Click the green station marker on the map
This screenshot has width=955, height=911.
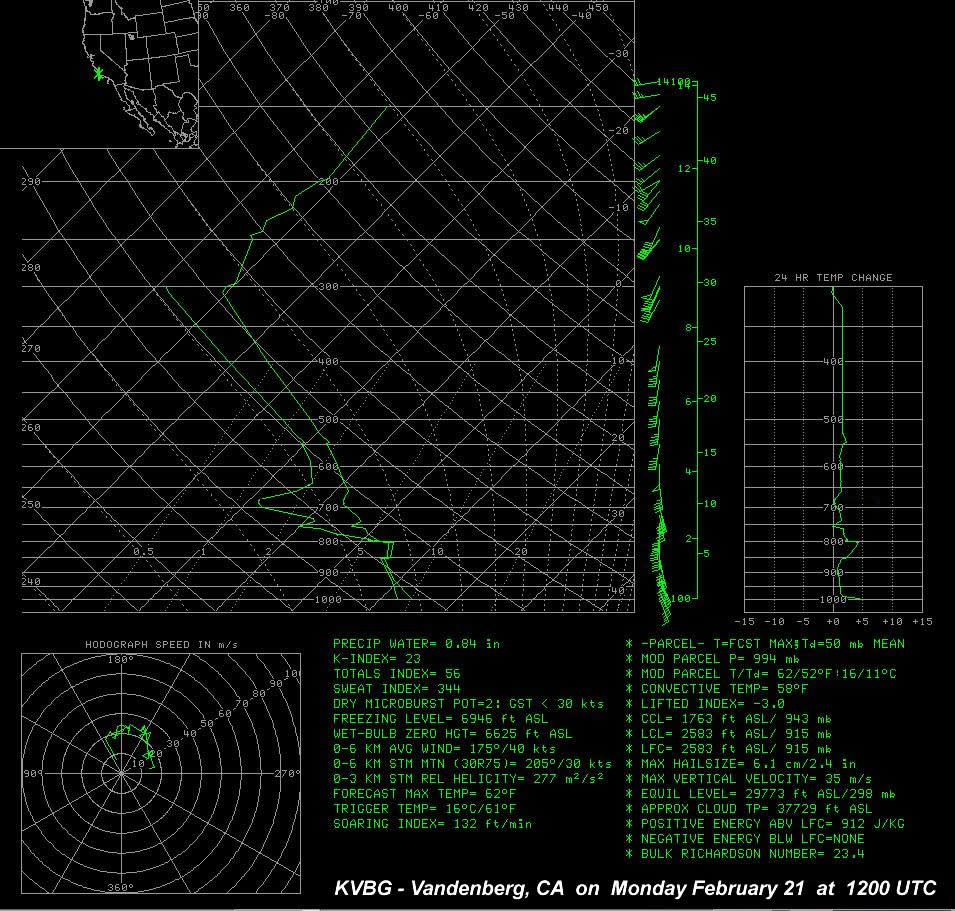click(99, 74)
